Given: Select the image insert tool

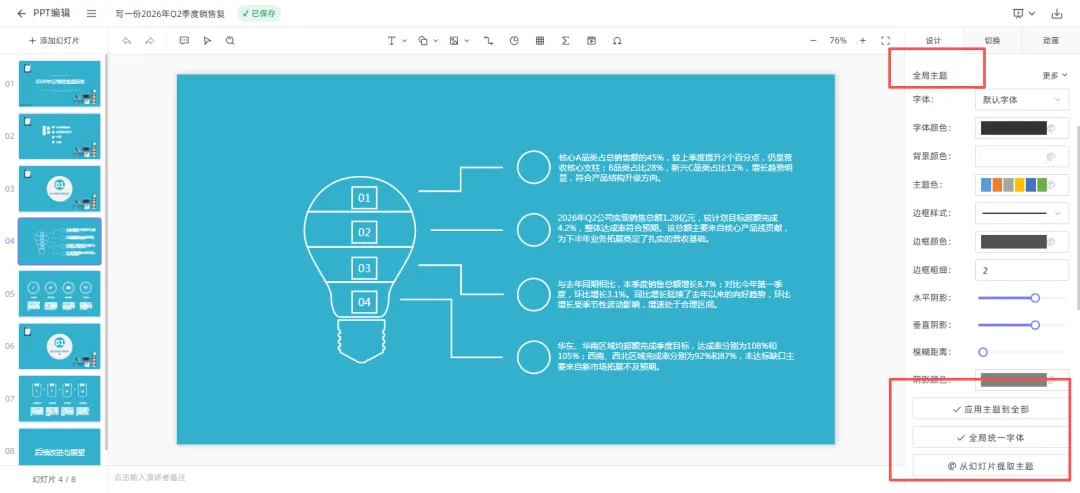Looking at the screenshot, I should point(454,41).
